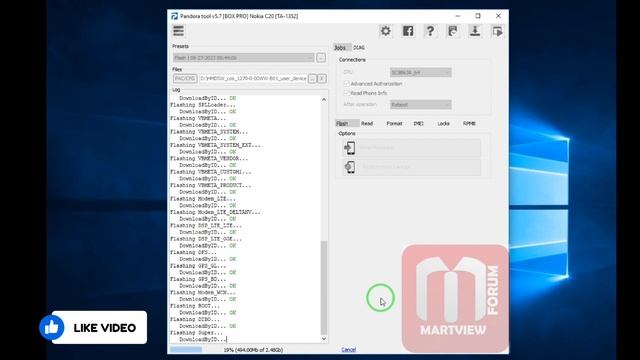The width and height of the screenshot is (640, 360).
Task: Click the log scrollbar down arrow
Action: (324, 339)
